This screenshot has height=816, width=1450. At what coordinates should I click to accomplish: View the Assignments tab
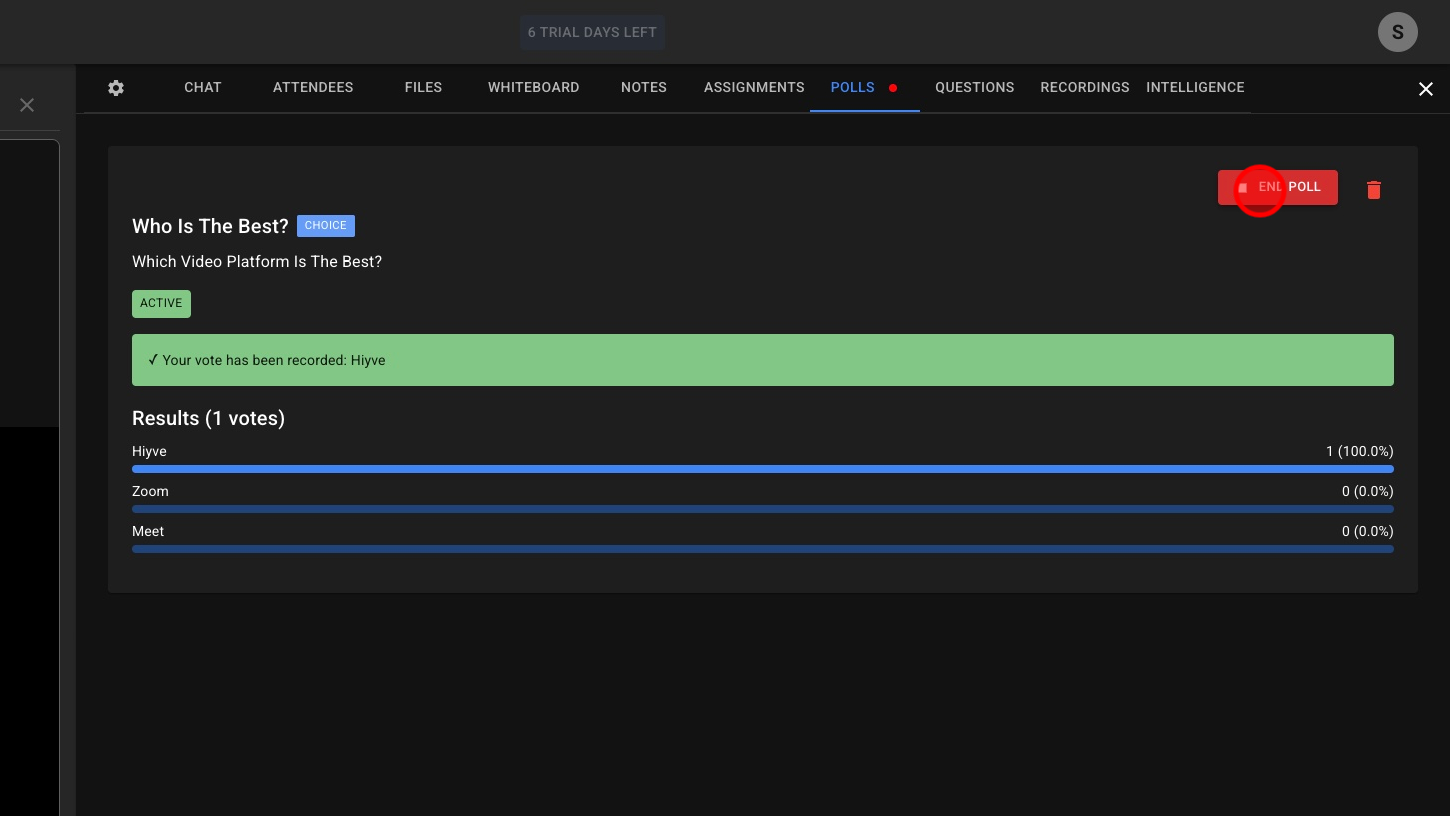(754, 88)
